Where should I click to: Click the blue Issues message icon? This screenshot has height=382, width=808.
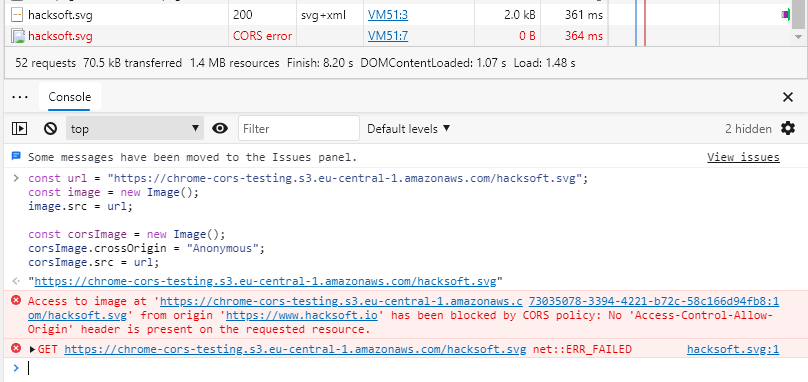16,156
